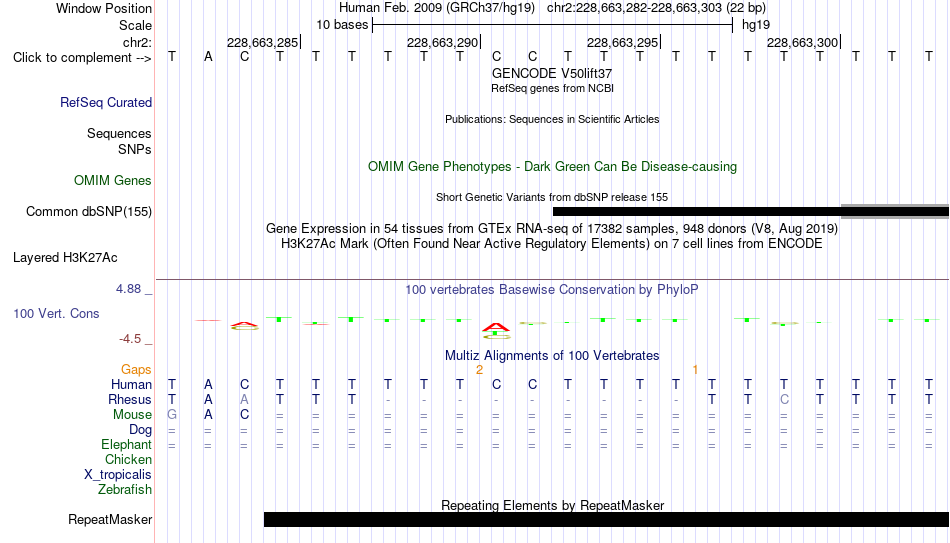This screenshot has height=543, width=950.
Task: Click the 'Sequences' track label
Action: (x=119, y=133)
